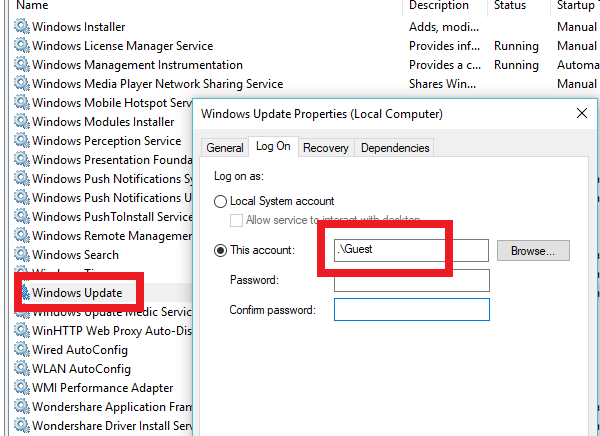Focus the Confirm password field

pos(412,309)
